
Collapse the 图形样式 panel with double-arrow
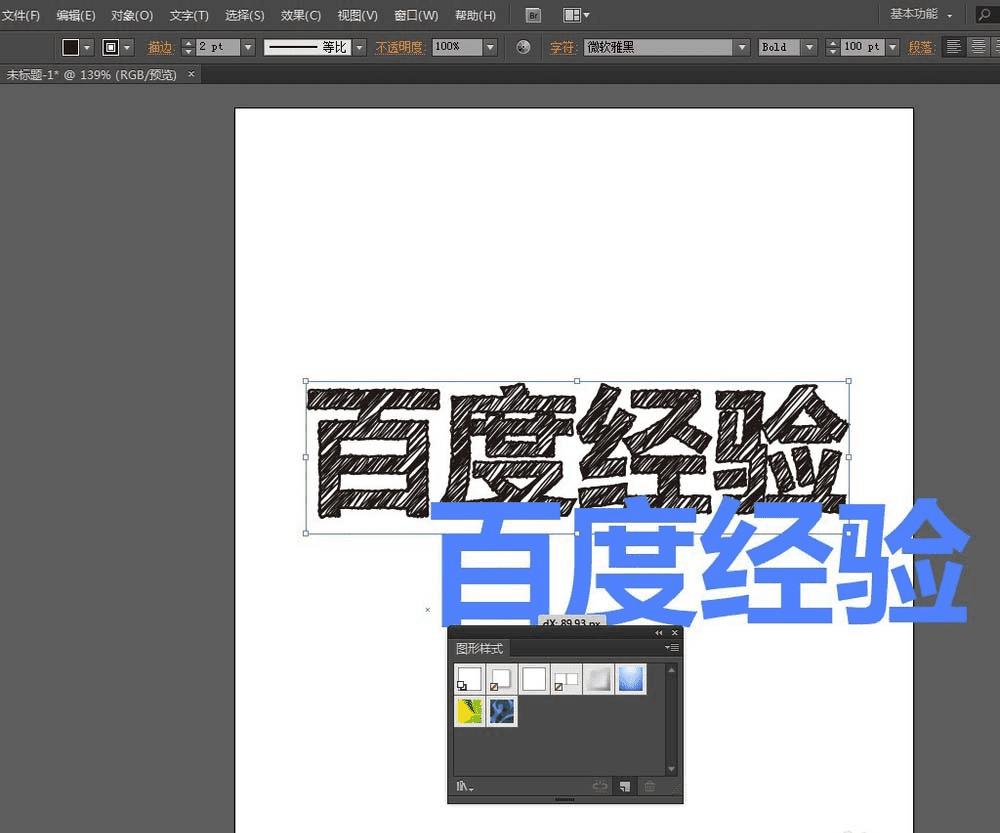(658, 633)
